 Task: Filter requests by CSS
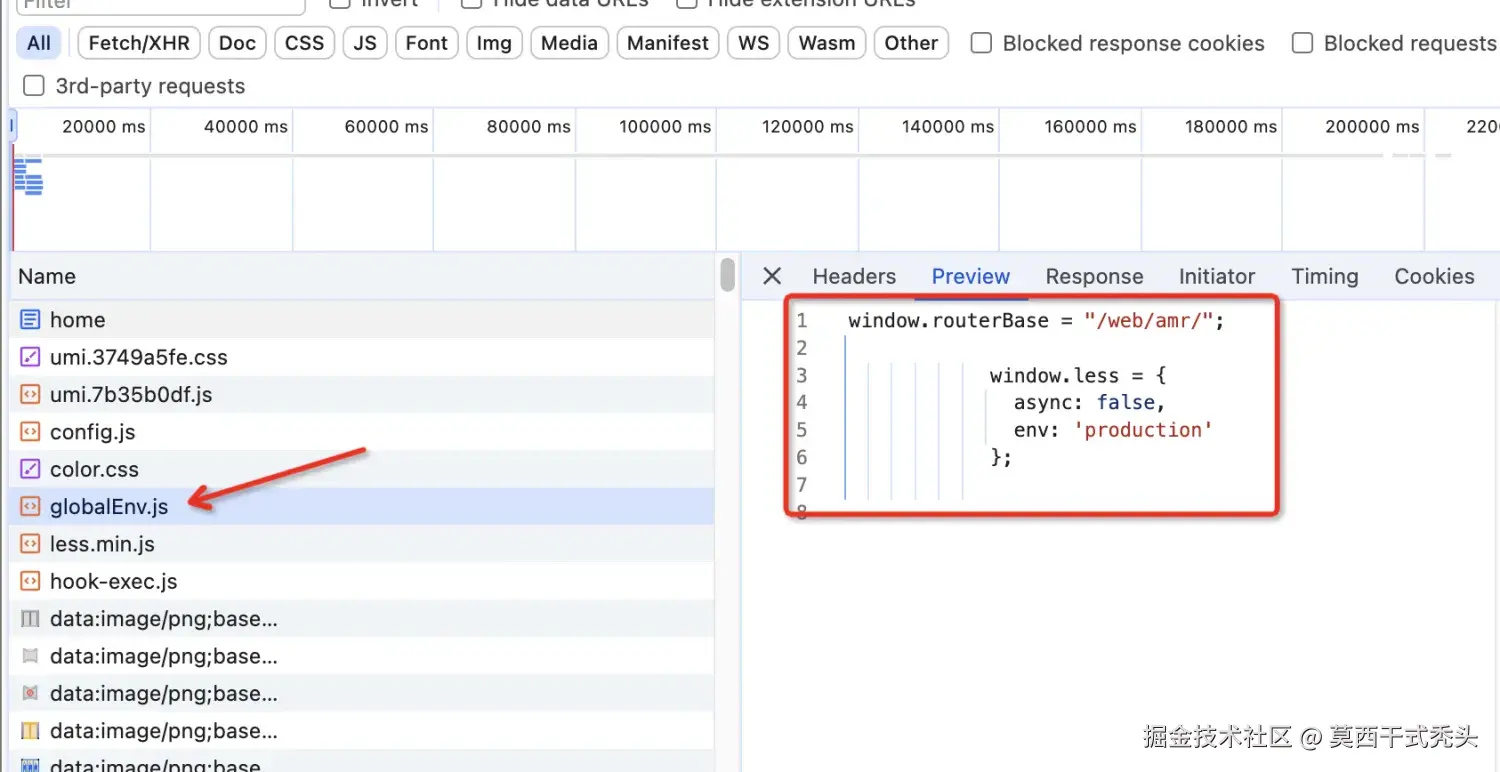pos(304,43)
